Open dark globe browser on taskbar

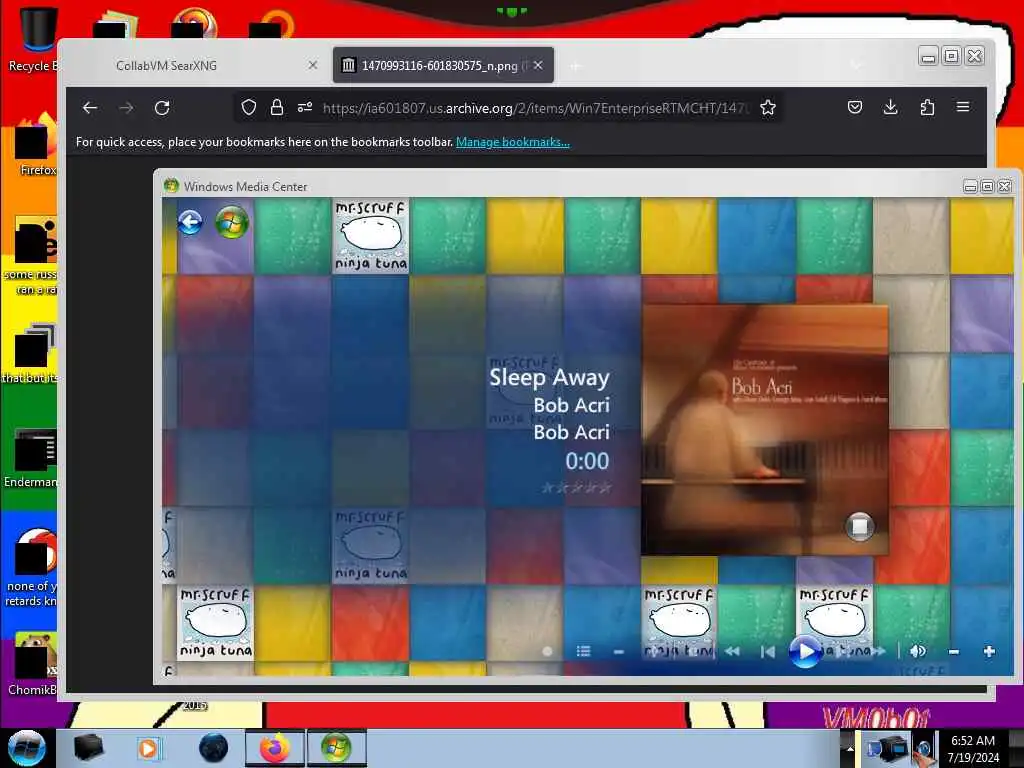[x=213, y=748]
